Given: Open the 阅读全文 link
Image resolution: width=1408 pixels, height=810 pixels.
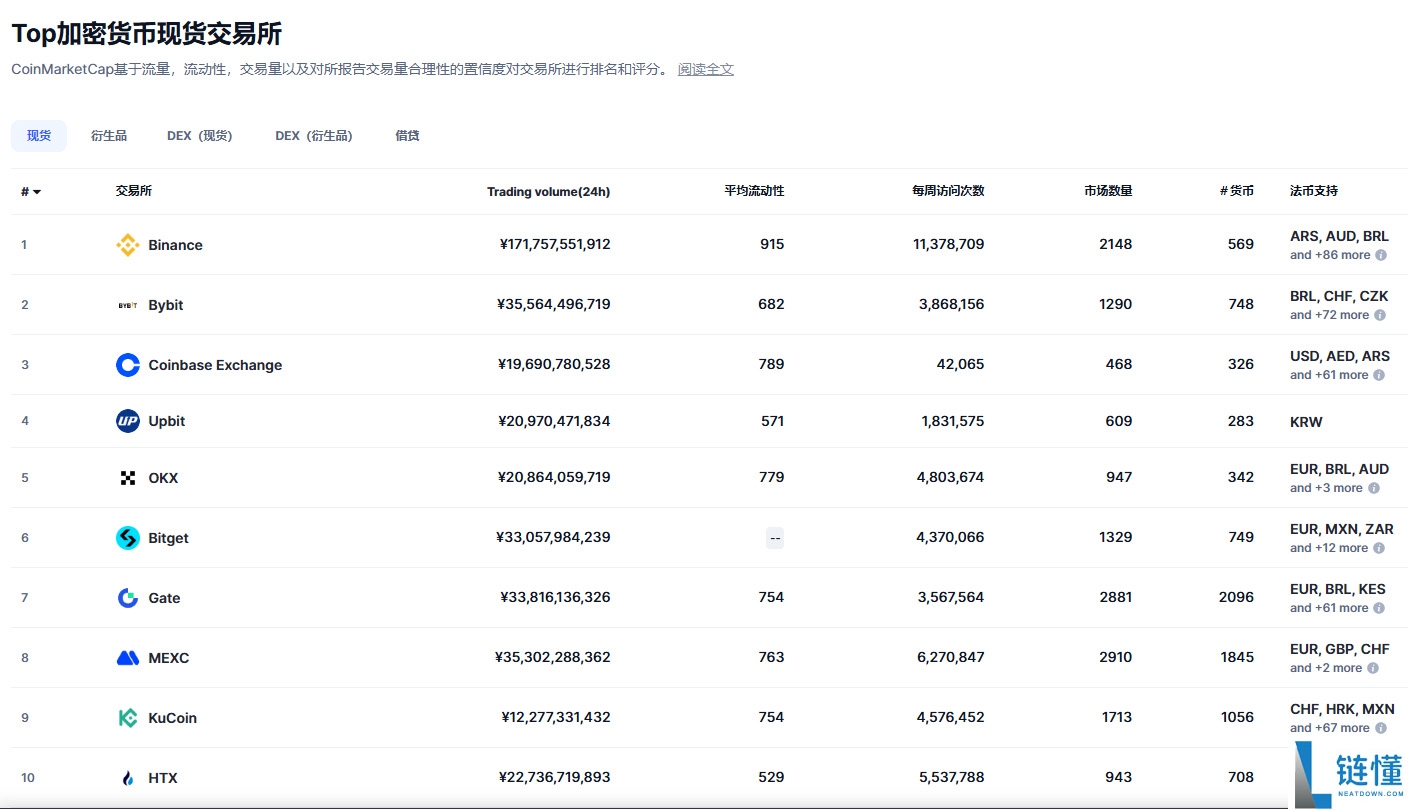Looking at the screenshot, I should [706, 69].
